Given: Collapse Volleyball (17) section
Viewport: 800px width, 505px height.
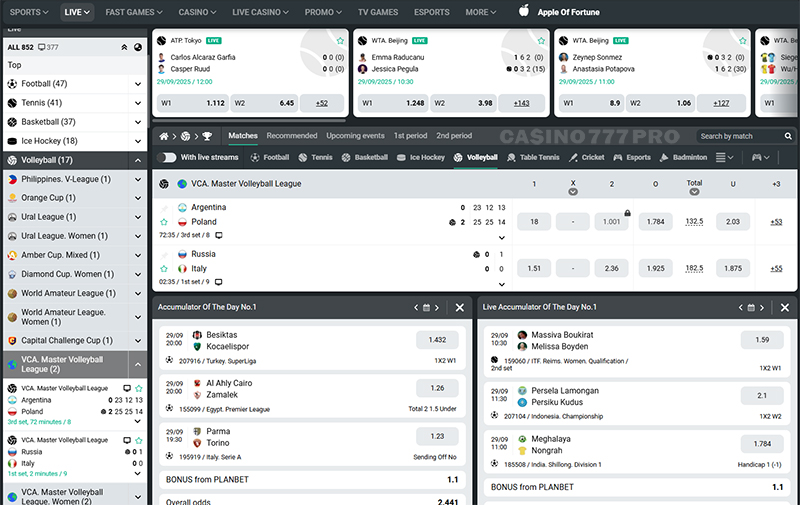Looking at the screenshot, I should (x=138, y=161).
